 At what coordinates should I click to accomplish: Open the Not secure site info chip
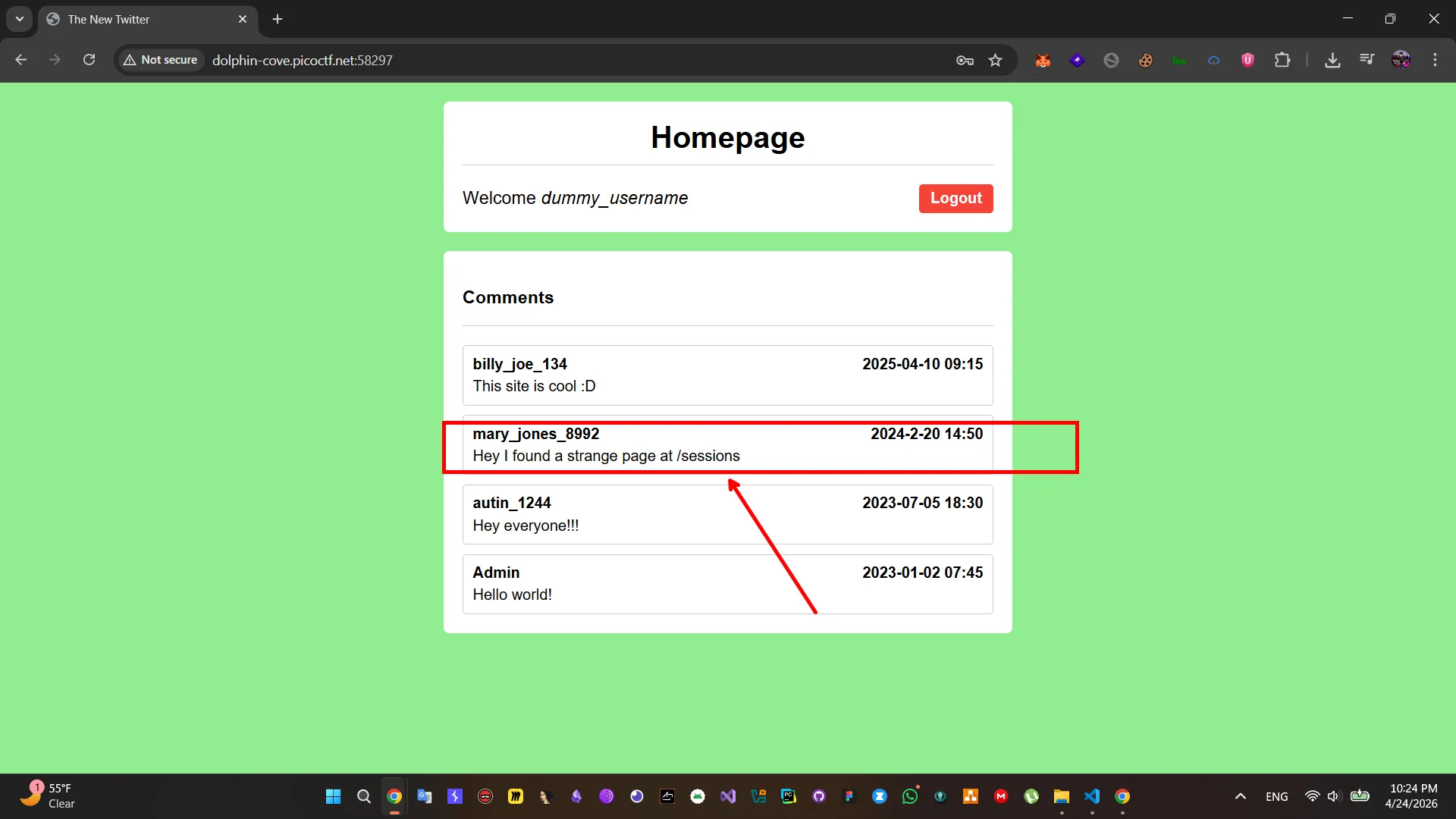161,60
